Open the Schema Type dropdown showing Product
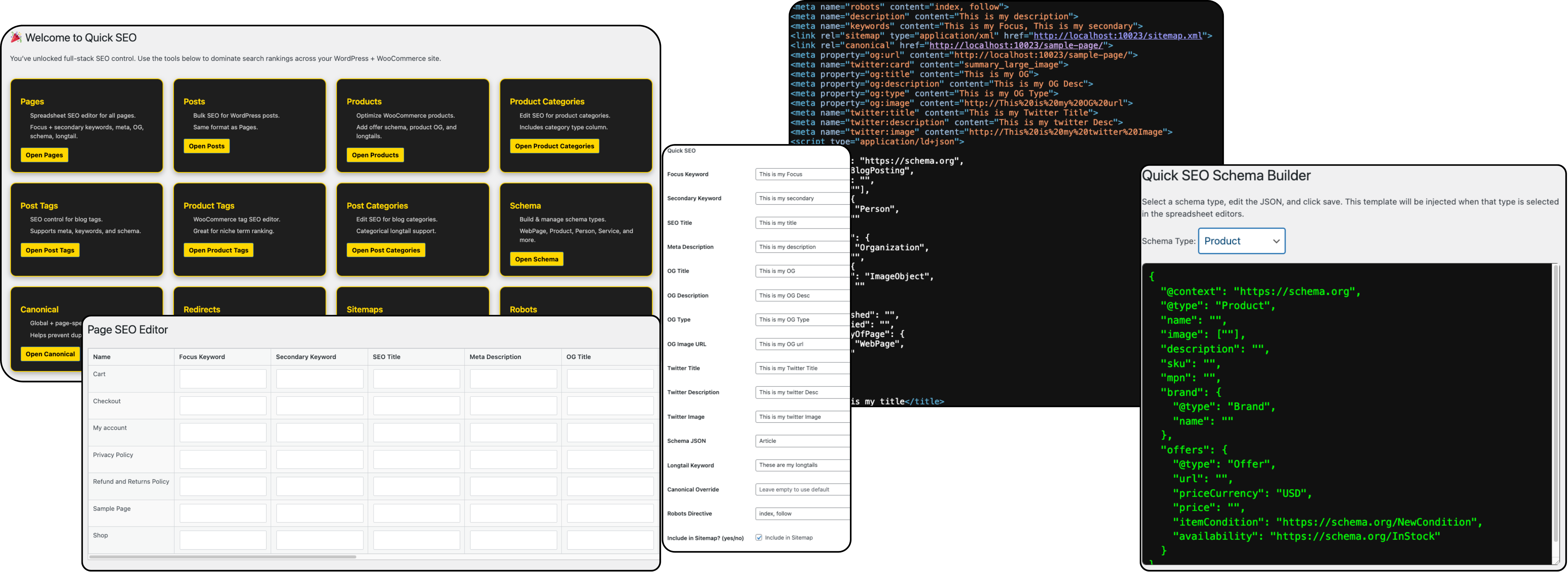The height and width of the screenshot is (572, 1568). 1241,241
